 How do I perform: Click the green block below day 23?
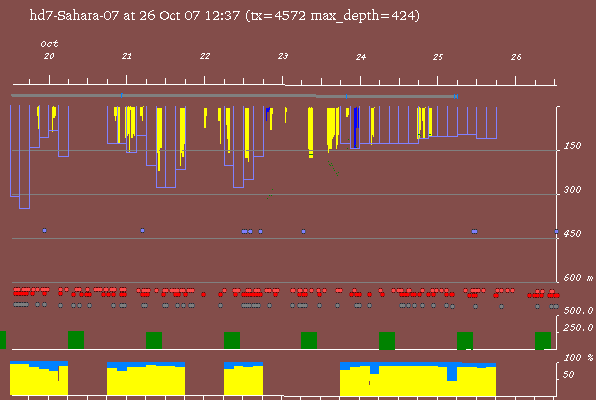coord(309,340)
